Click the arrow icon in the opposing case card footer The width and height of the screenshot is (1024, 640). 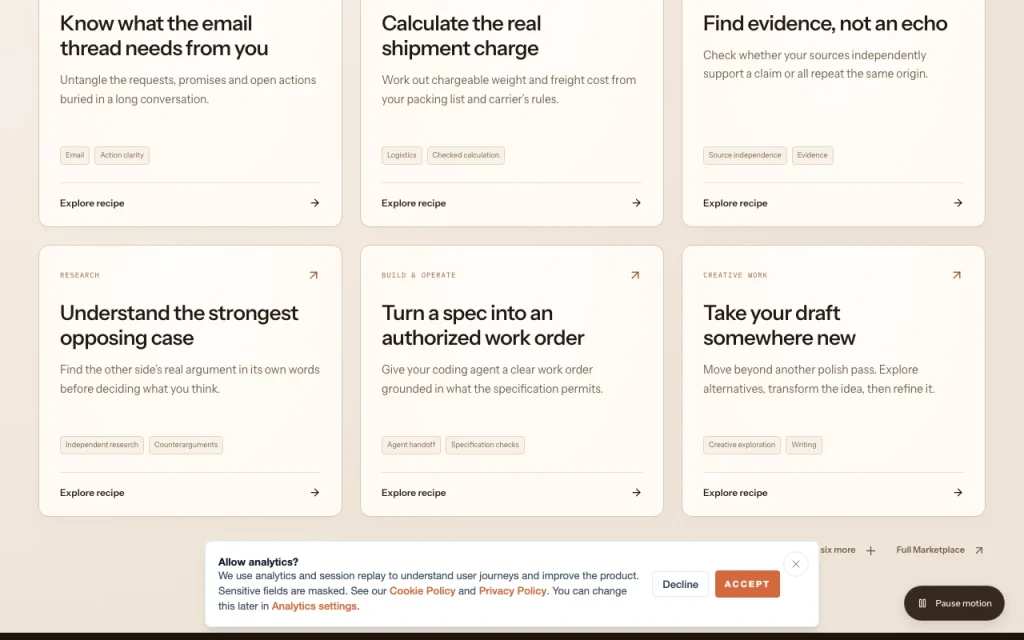(x=315, y=492)
